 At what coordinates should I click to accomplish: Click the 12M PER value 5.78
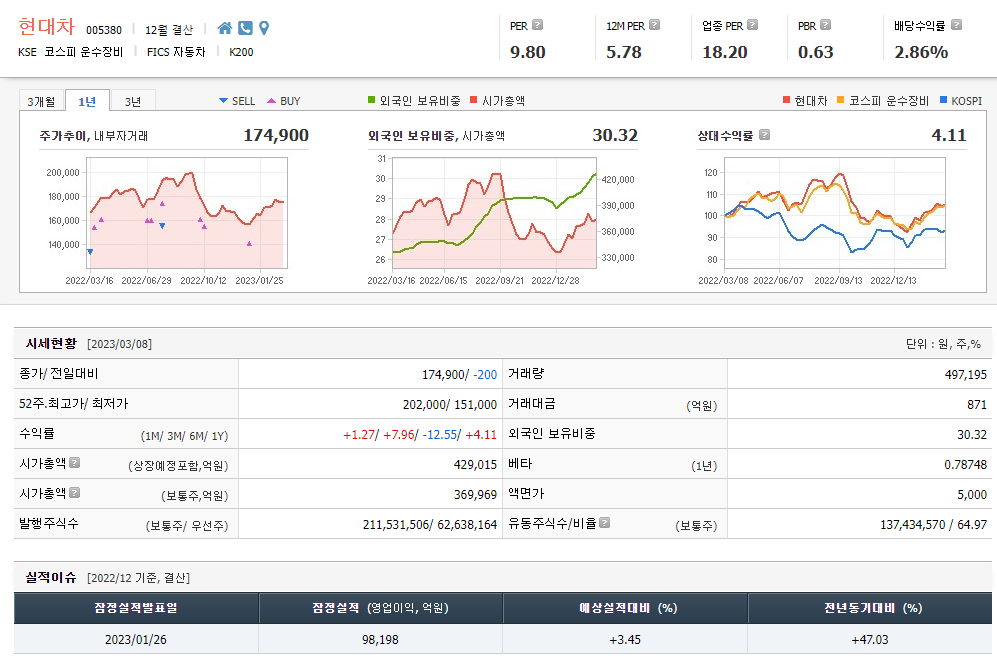[624, 52]
